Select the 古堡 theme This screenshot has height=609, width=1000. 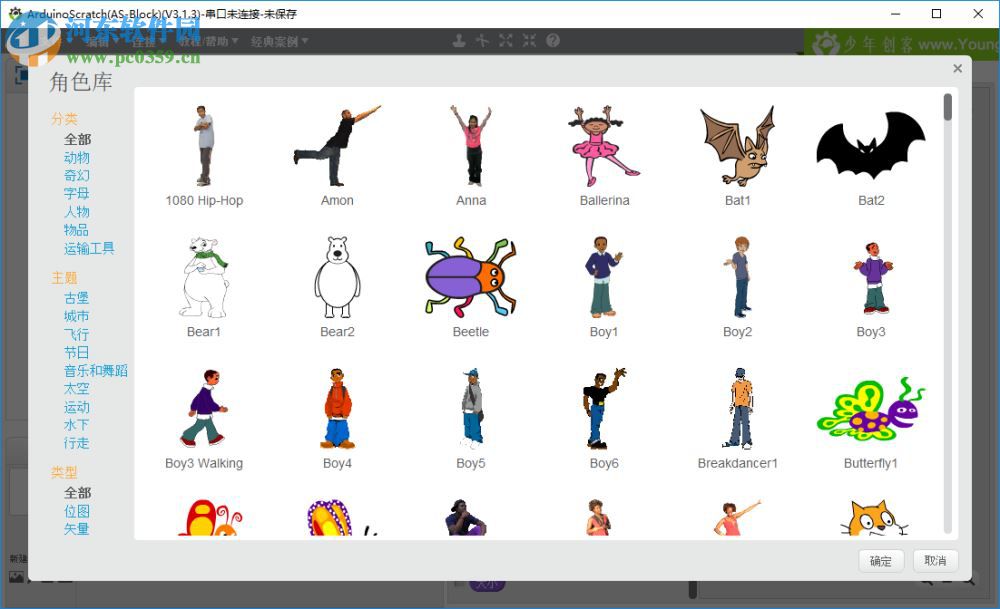coord(77,298)
